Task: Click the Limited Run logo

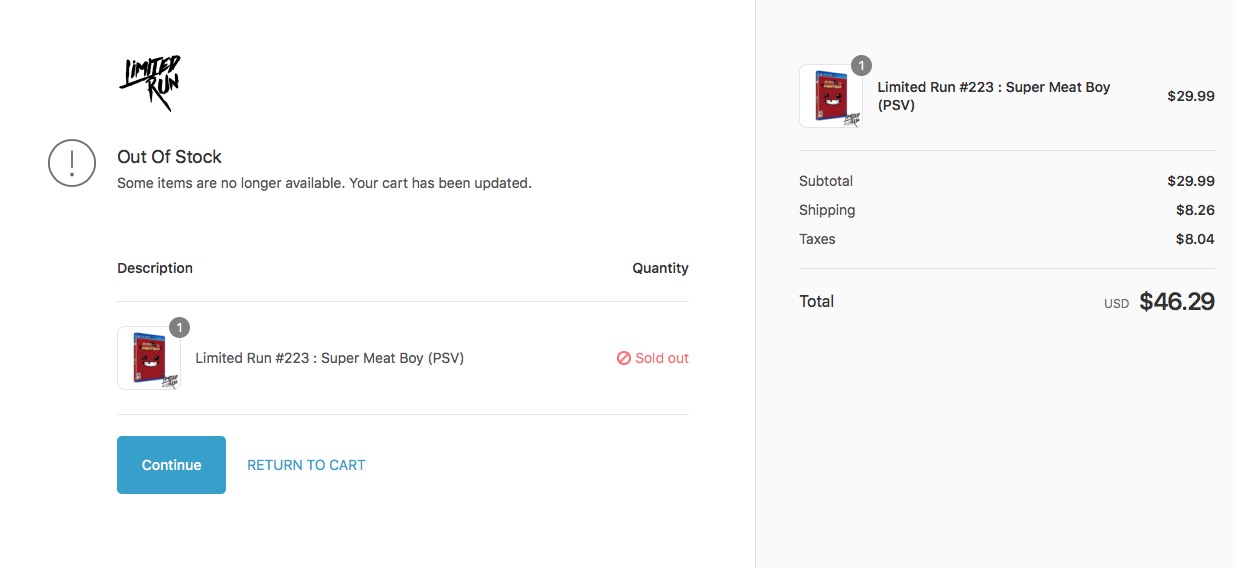Action: coord(150,82)
